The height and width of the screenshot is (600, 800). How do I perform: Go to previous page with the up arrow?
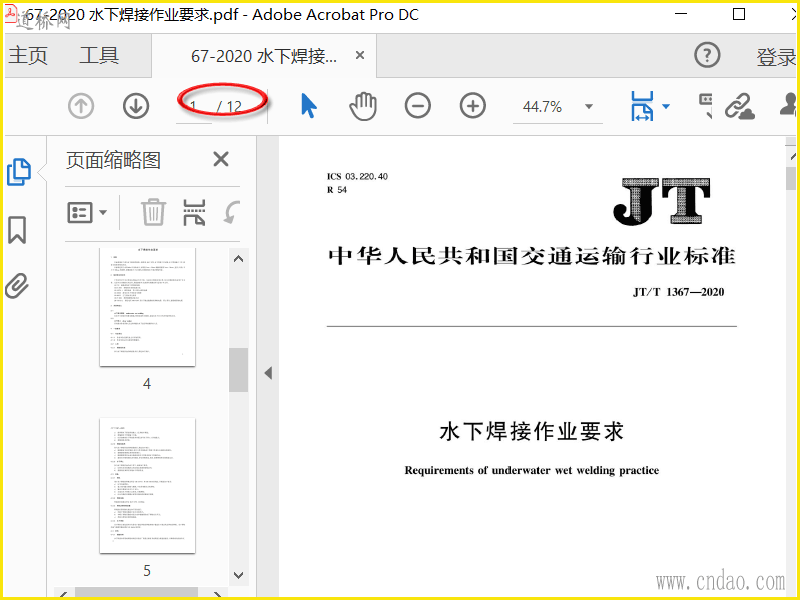81,106
